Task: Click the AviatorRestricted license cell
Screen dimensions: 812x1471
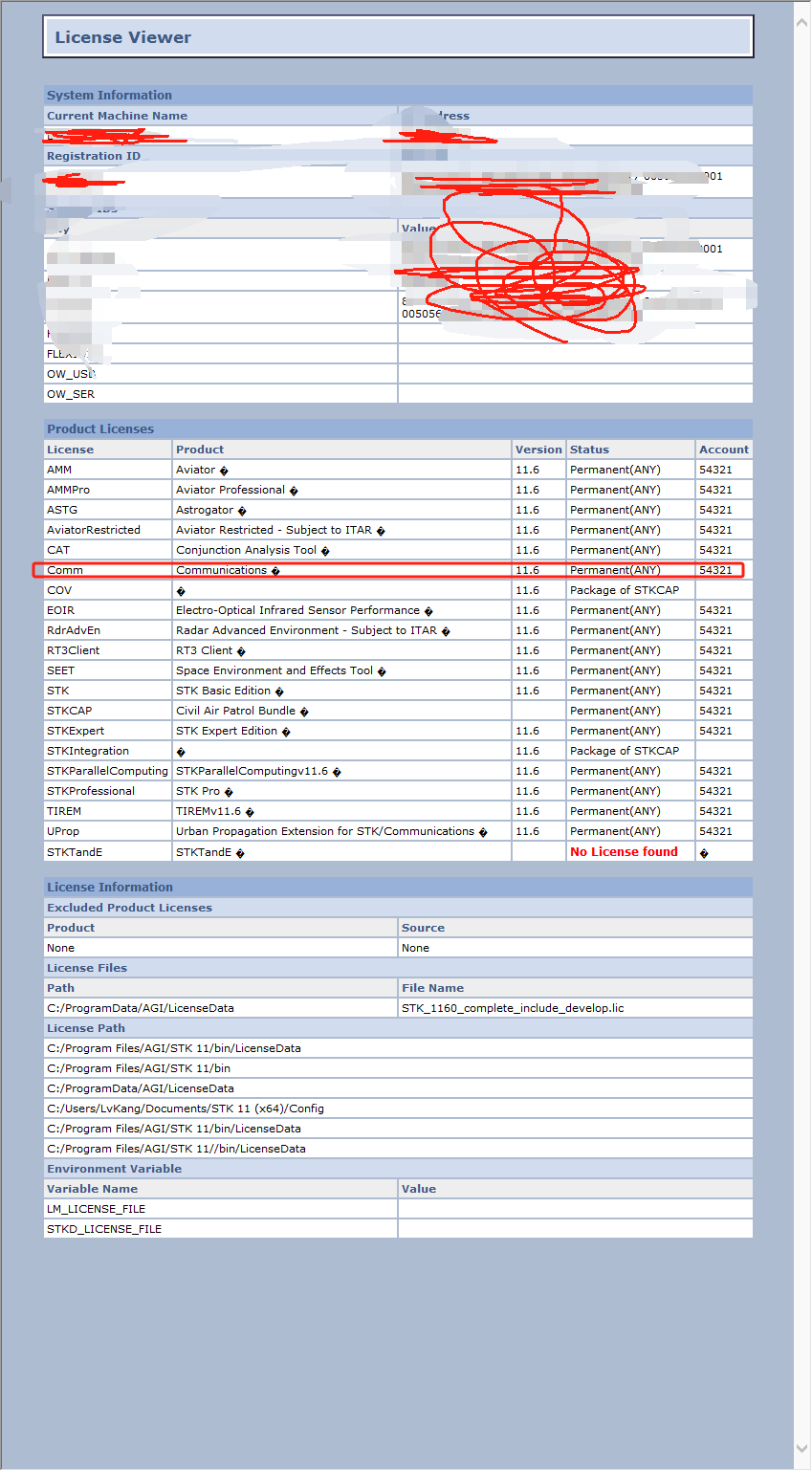Action: pos(108,530)
